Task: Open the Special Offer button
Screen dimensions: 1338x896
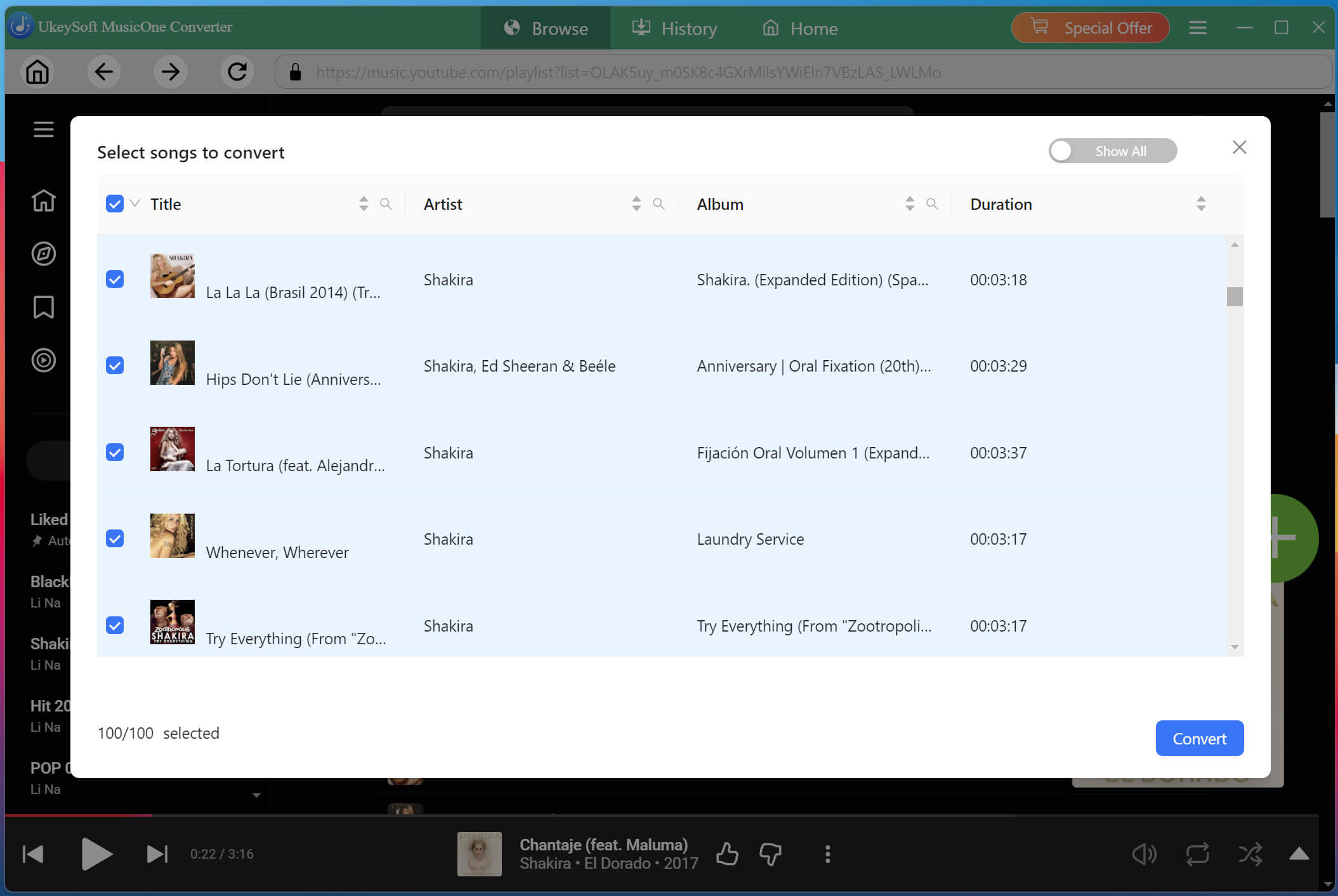Action: [1090, 28]
